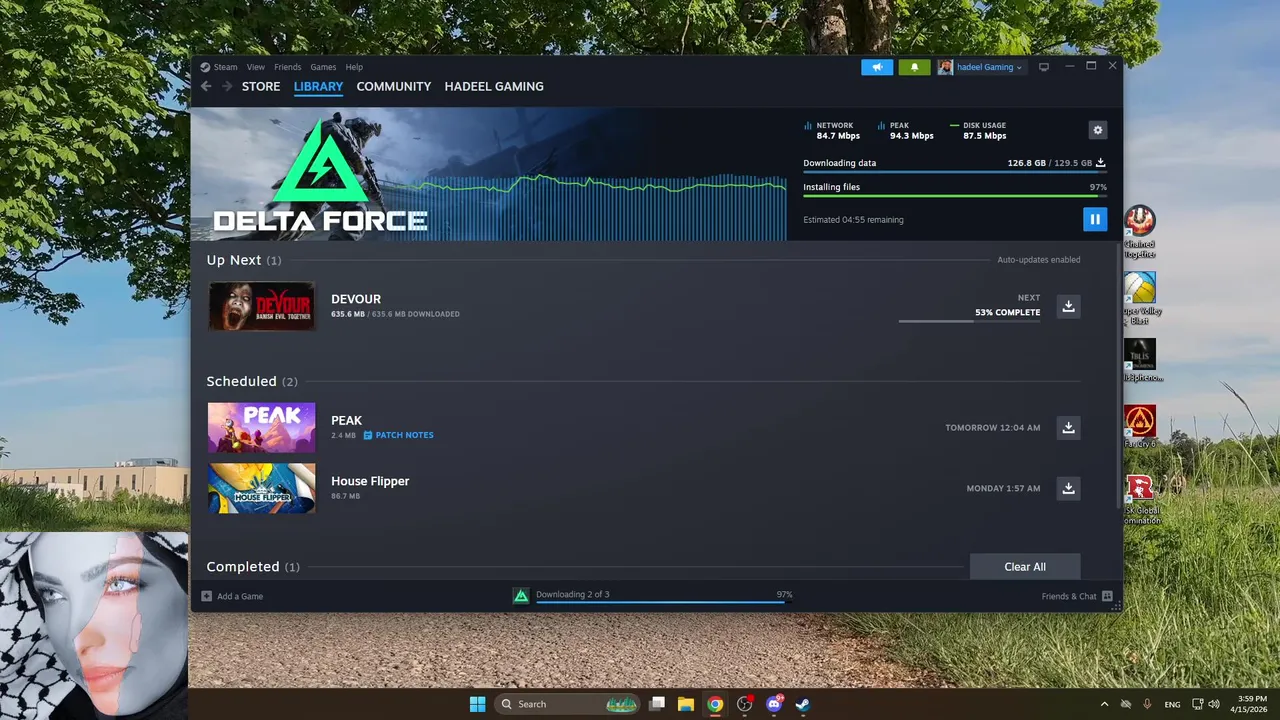Click Auto-updates enabled text

tap(1038, 260)
